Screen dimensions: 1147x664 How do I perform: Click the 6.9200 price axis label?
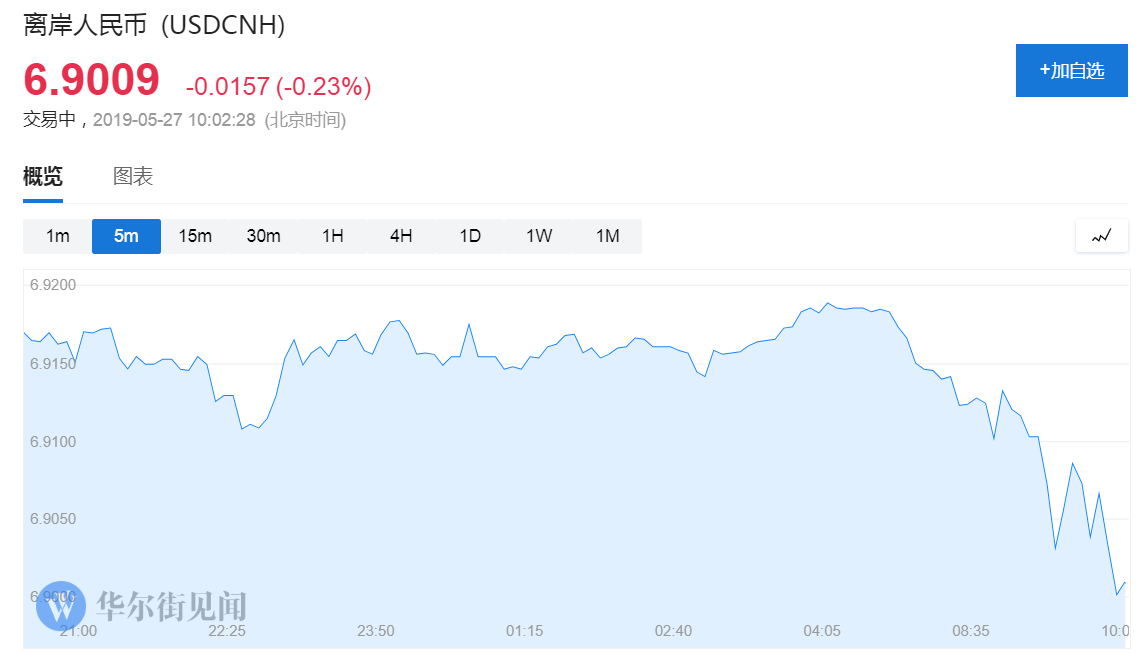(53, 285)
